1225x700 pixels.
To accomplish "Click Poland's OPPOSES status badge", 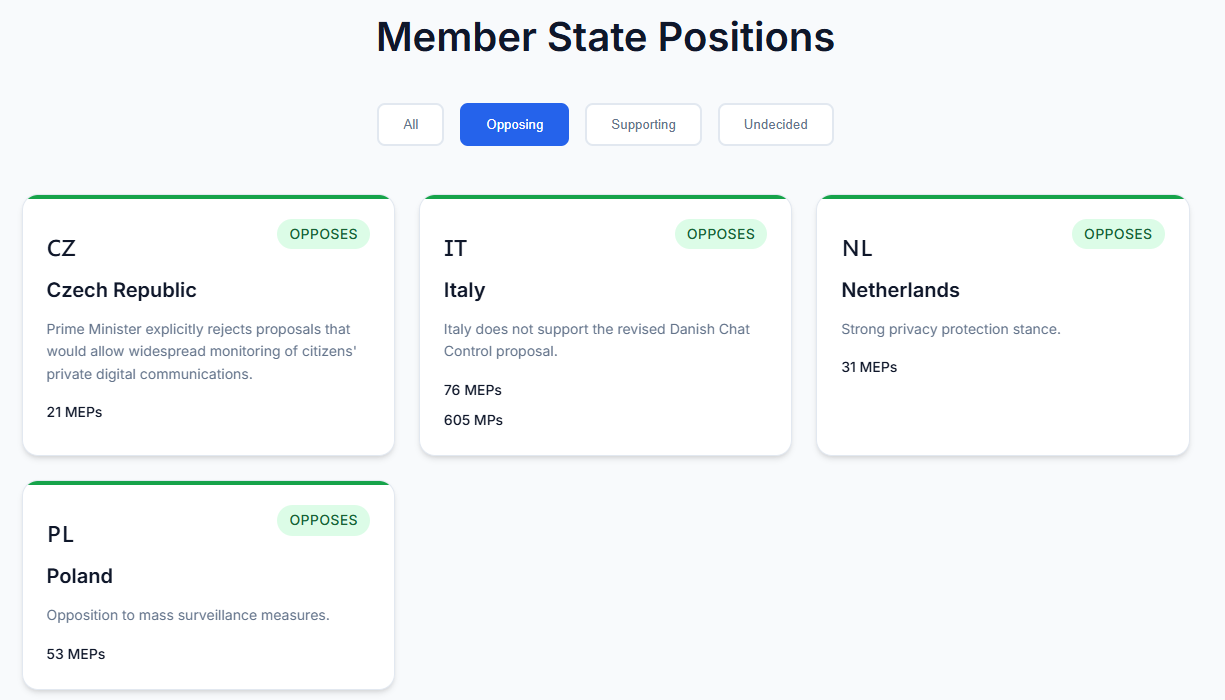I will click(323, 520).
